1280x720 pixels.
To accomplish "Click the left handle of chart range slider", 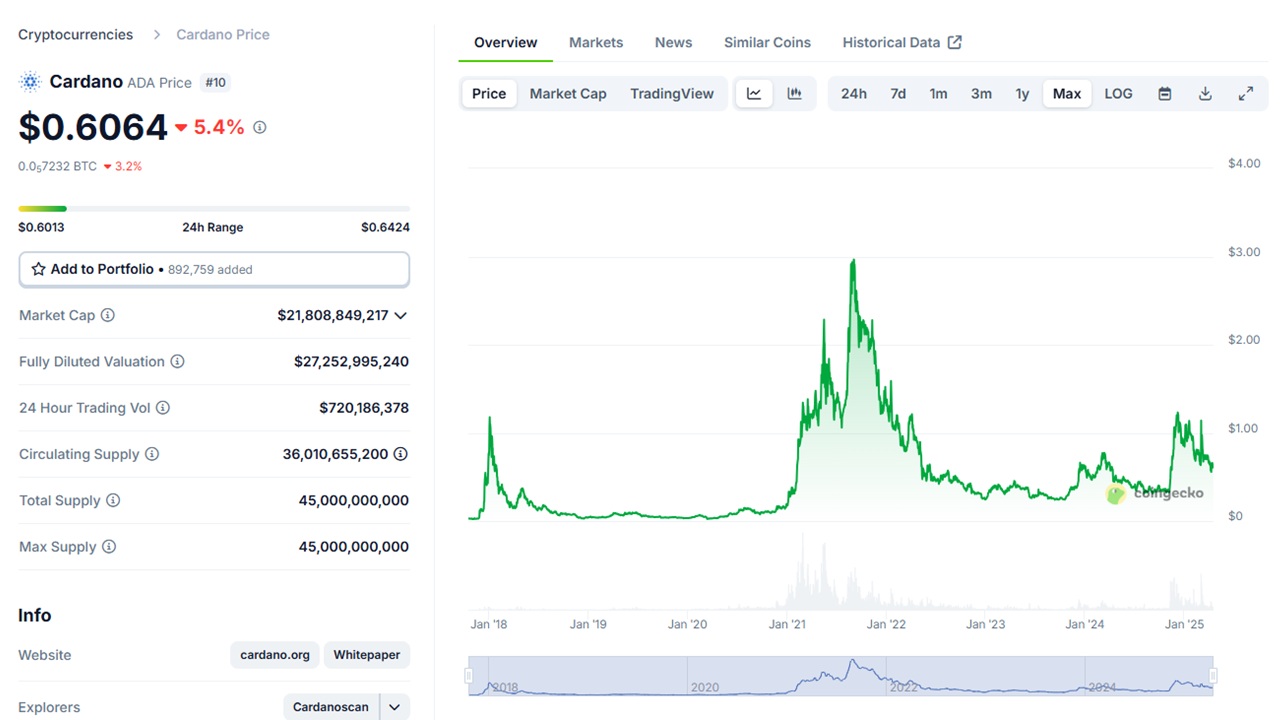I will [469, 676].
